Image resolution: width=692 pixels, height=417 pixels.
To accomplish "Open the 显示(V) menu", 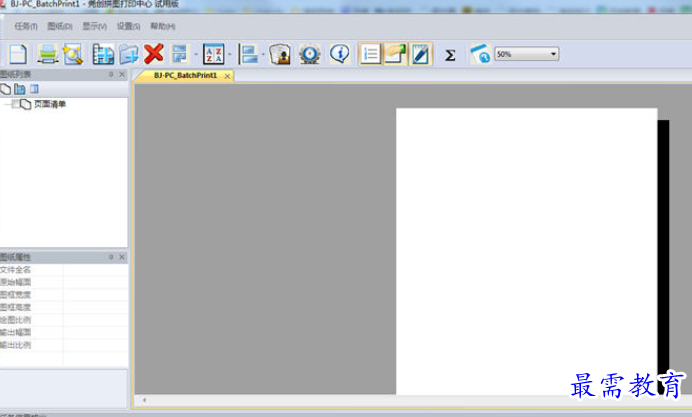I will point(94,26).
